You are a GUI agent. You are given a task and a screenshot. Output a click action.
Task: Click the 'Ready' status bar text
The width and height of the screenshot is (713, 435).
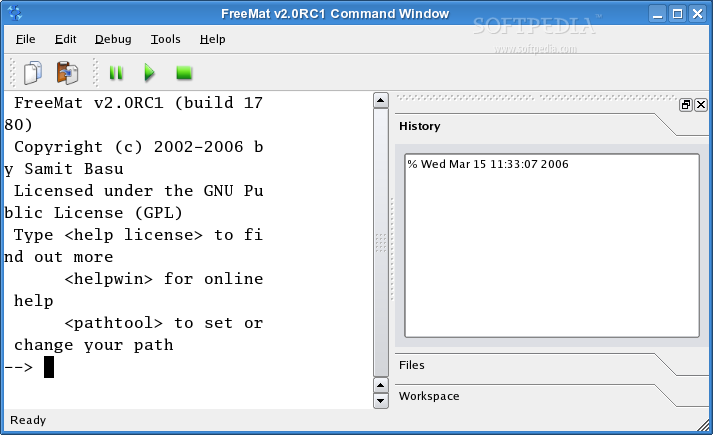(x=28, y=420)
